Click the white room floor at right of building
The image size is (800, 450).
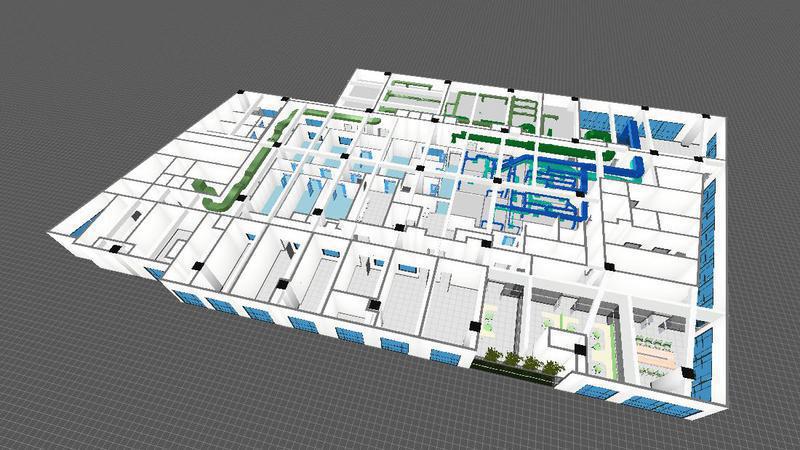point(650,250)
